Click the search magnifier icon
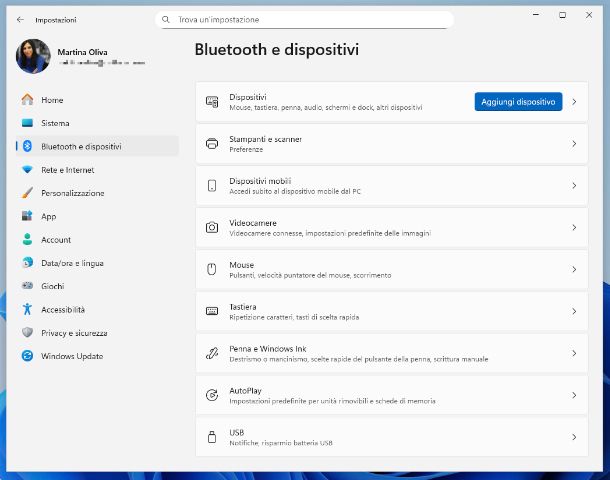Screen dimensions: 610x480 pos(166,19)
